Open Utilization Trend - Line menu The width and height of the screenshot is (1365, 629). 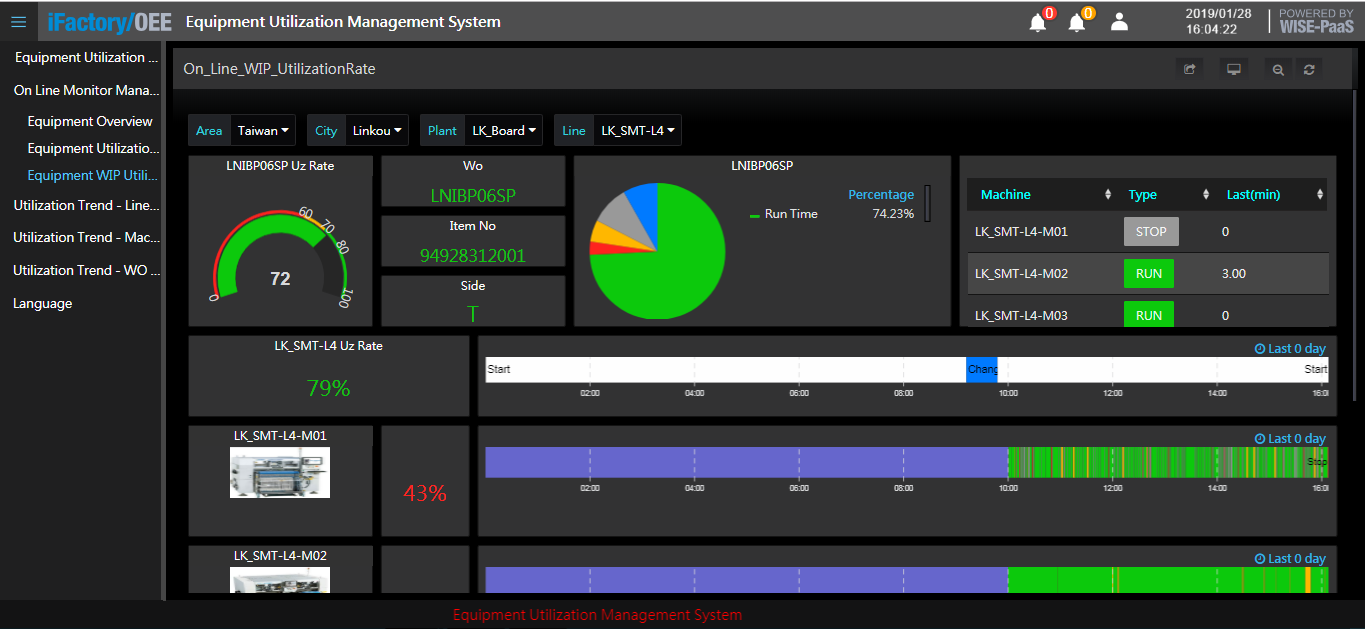tap(86, 205)
